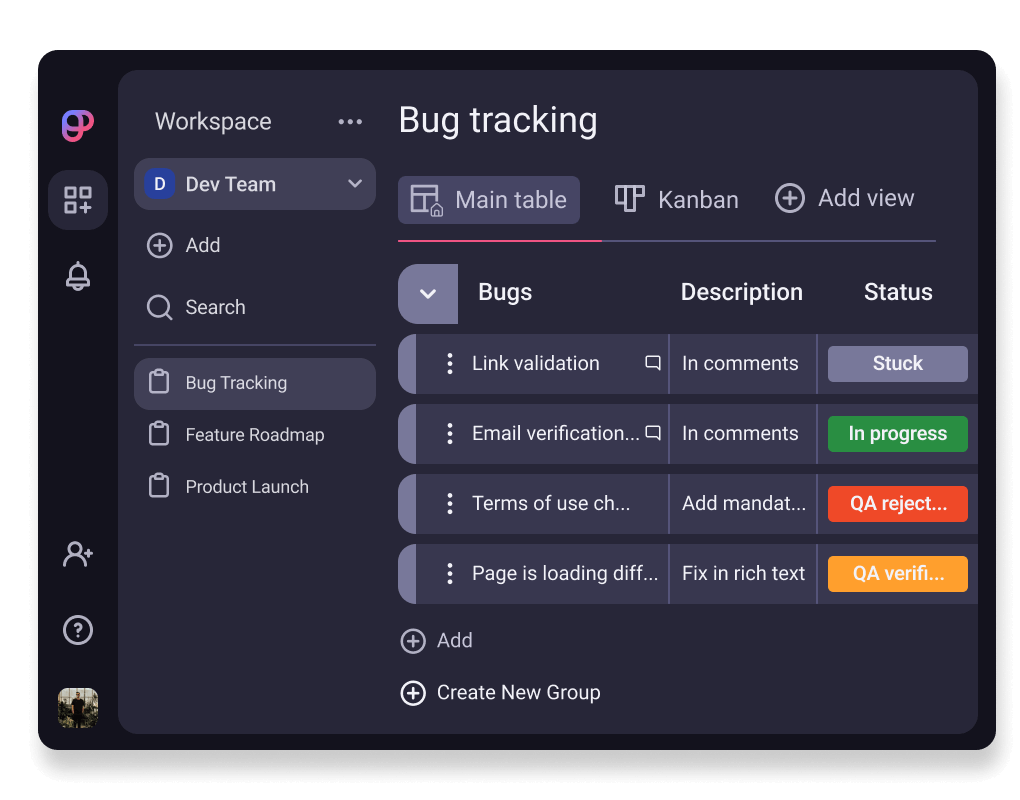Add a new bug with the Add button
Image resolution: width=1020 pixels, height=800 pixels.
point(436,641)
